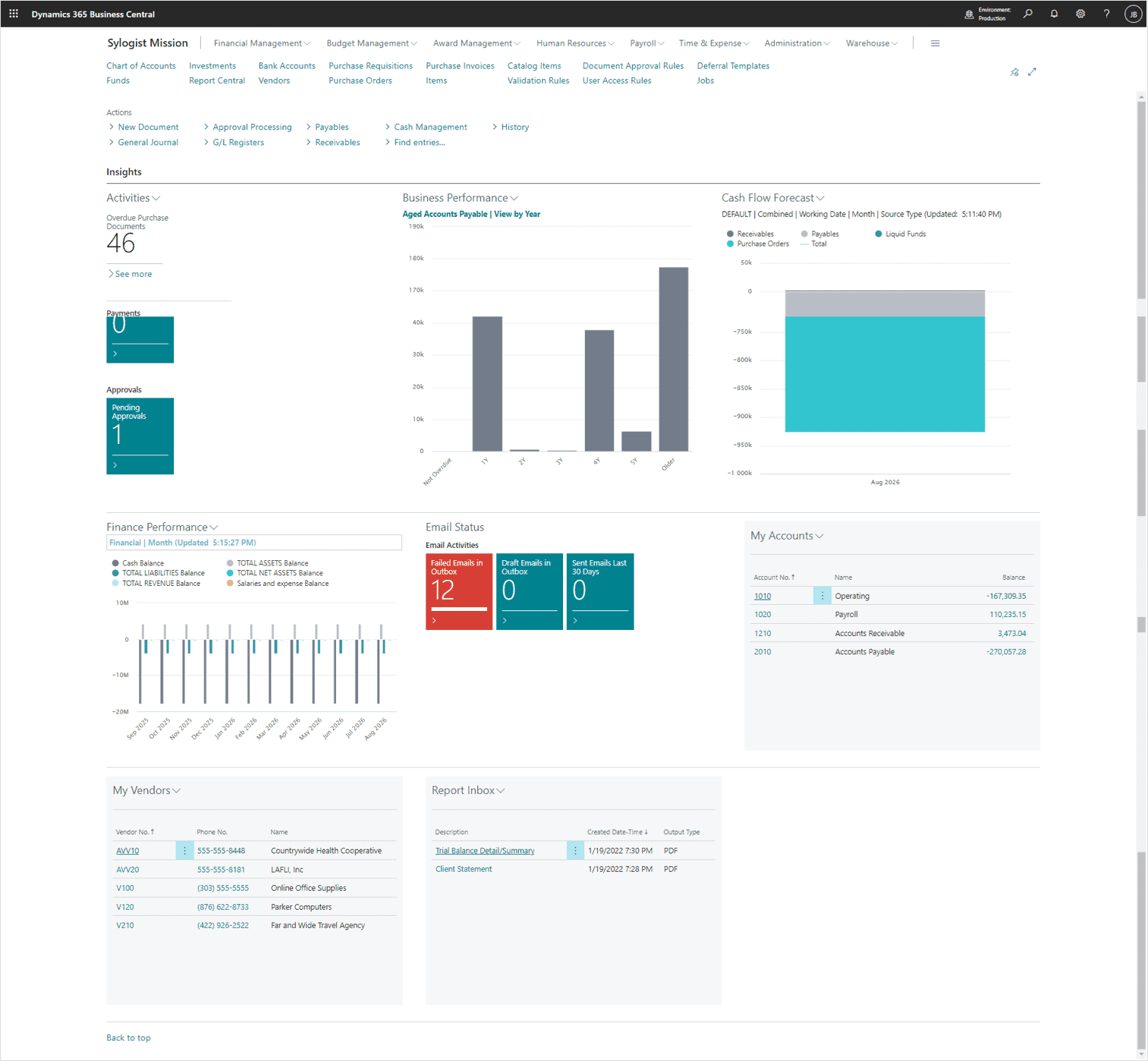Open the Chart of Accounts link

coord(140,66)
